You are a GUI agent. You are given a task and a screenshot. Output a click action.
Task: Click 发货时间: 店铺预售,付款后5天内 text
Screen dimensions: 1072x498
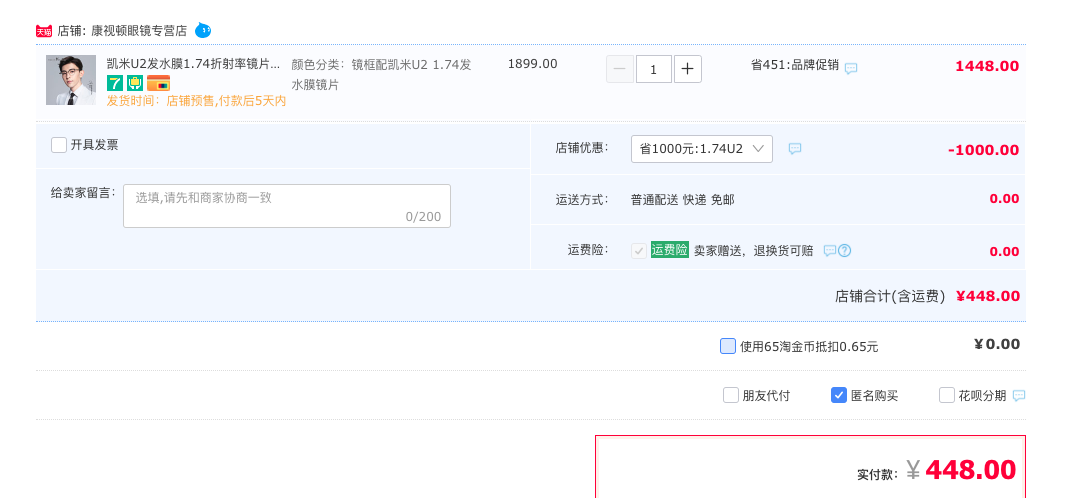tap(196, 101)
